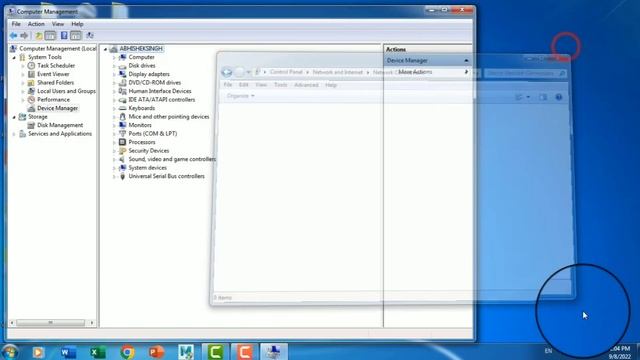Collapse the System Tools node arrow
The image size is (640, 360).
[14, 58]
